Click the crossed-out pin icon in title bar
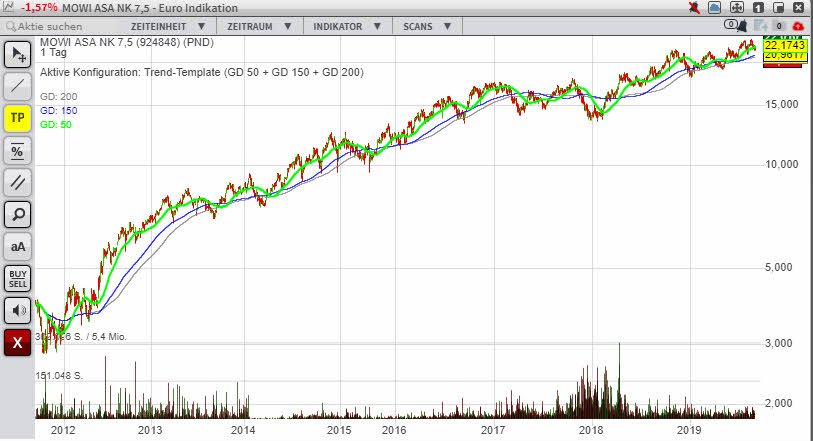This screenshot has width=813, height=441. tap(694, 8)
